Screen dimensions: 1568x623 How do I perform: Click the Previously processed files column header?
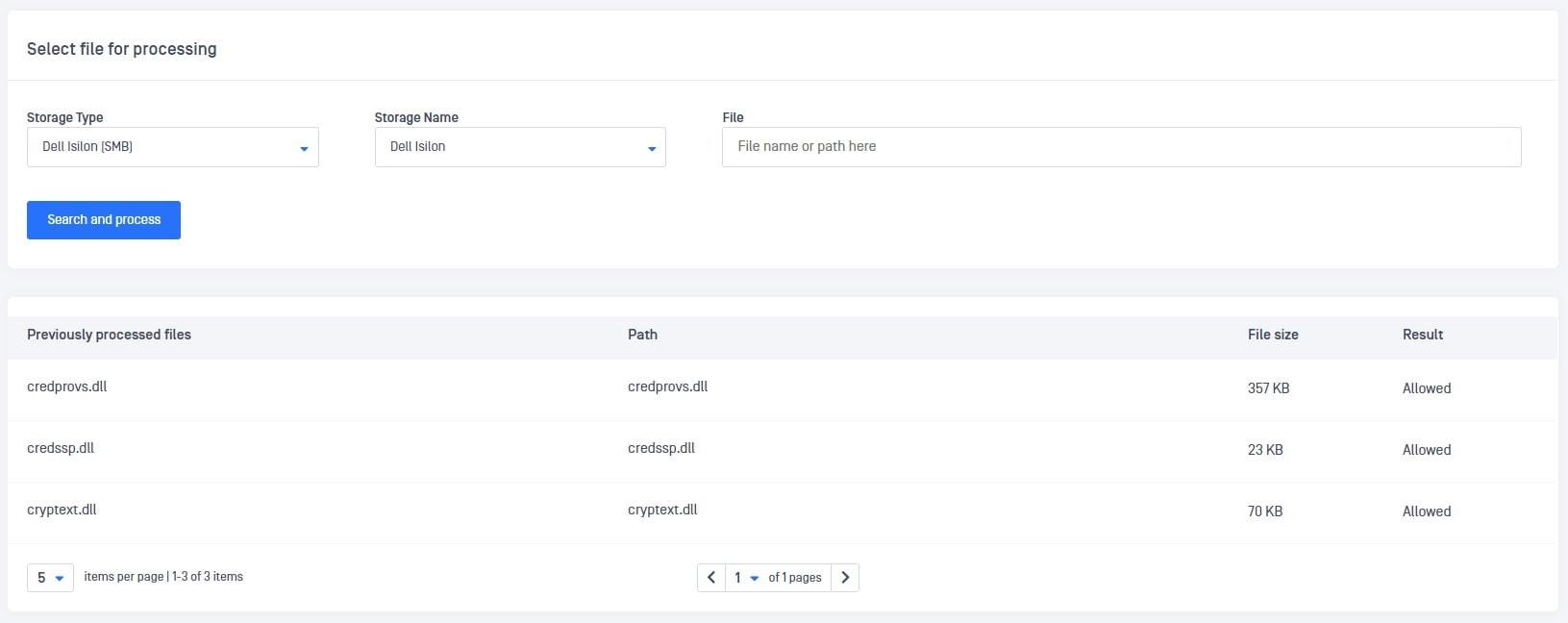[109, 335]
